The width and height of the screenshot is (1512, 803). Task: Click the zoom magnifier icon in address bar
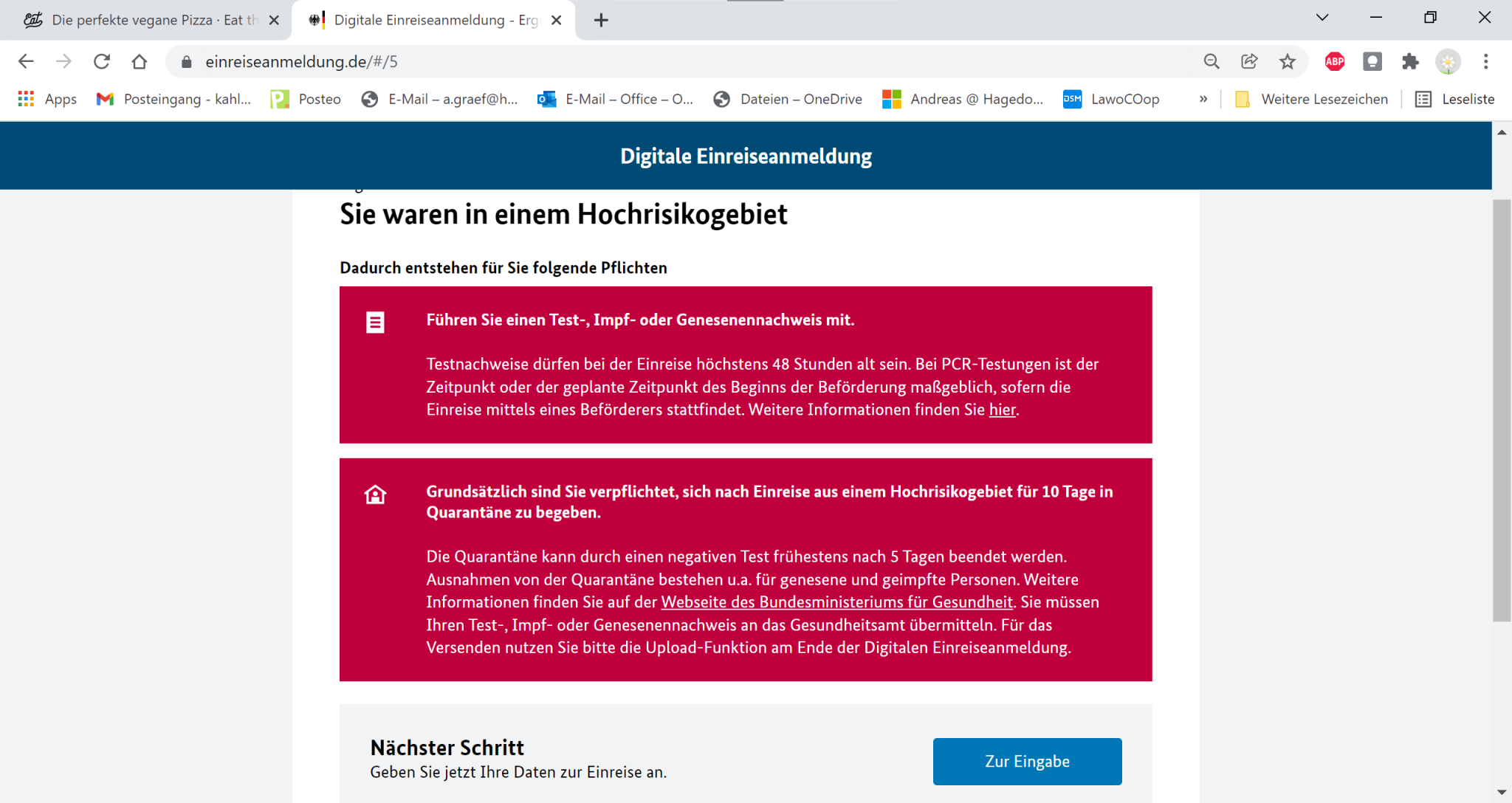click(1212, 62)
